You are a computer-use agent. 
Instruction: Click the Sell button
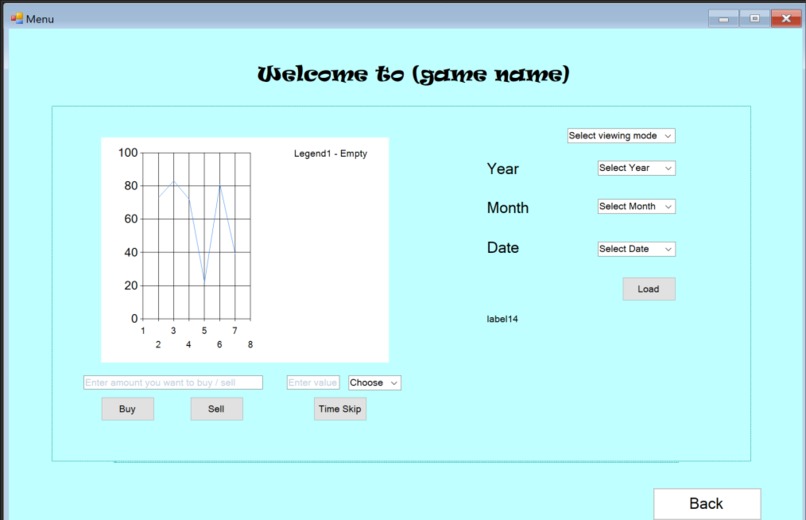pyautogui.click(x=216, y=409)
